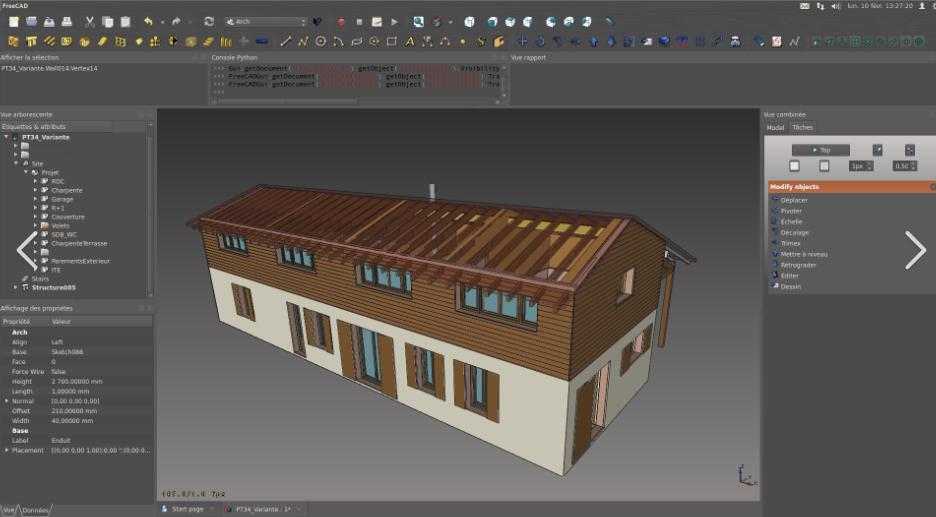Select the ShapeString 'S' tool

tap(481, 41)
